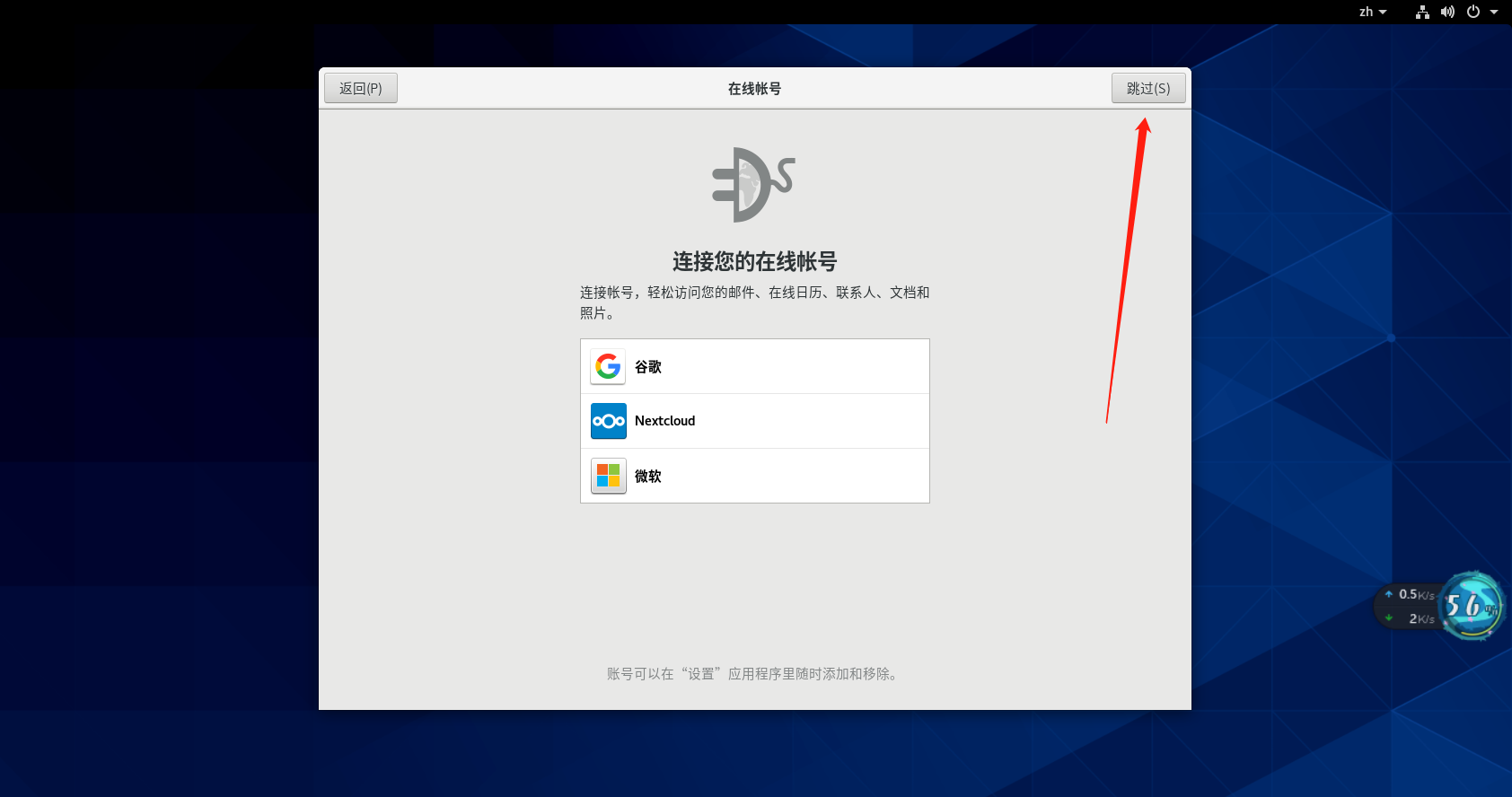
Task: Click the network speed readout 0.5K/s
Action: [x=1415, y=594]
